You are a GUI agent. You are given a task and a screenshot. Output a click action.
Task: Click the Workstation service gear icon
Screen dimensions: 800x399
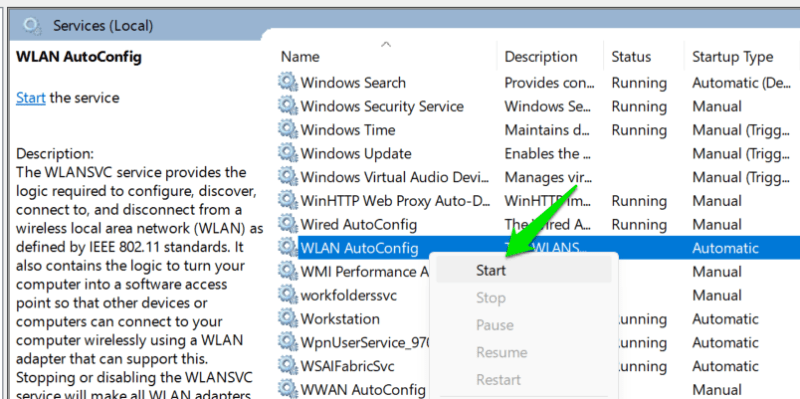(288, 319)
